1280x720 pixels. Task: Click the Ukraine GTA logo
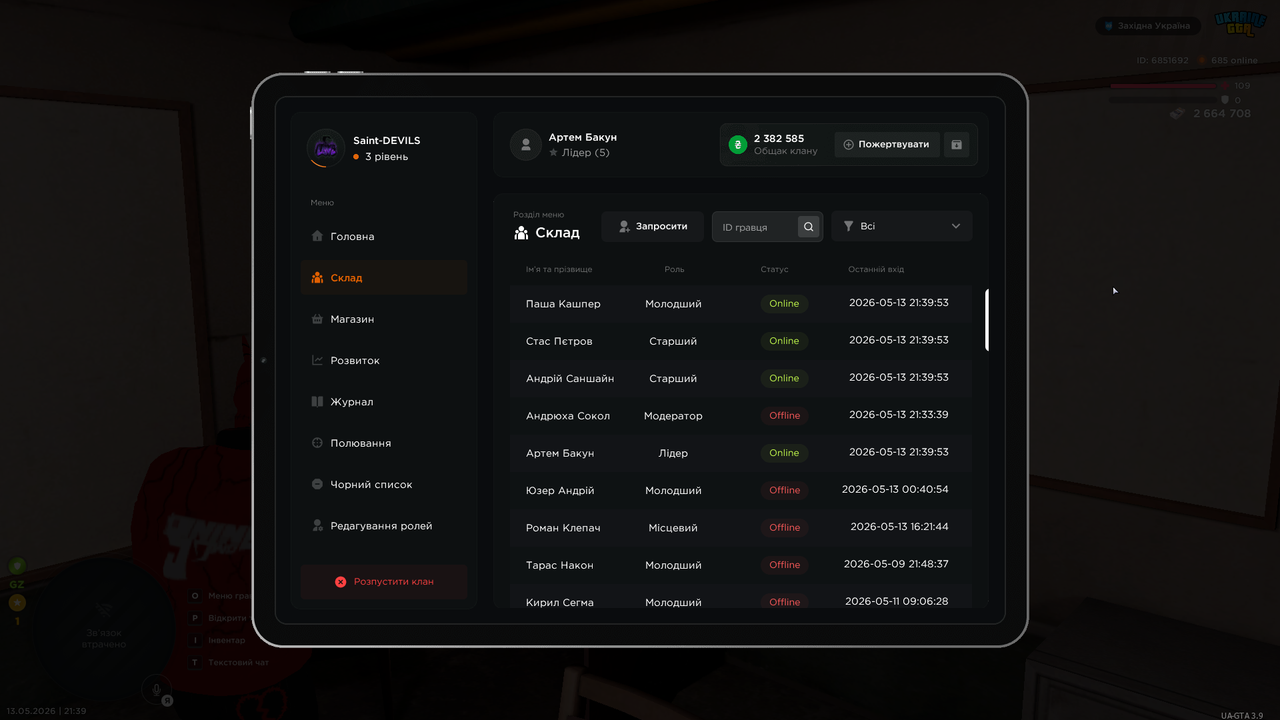point(1240,25)
